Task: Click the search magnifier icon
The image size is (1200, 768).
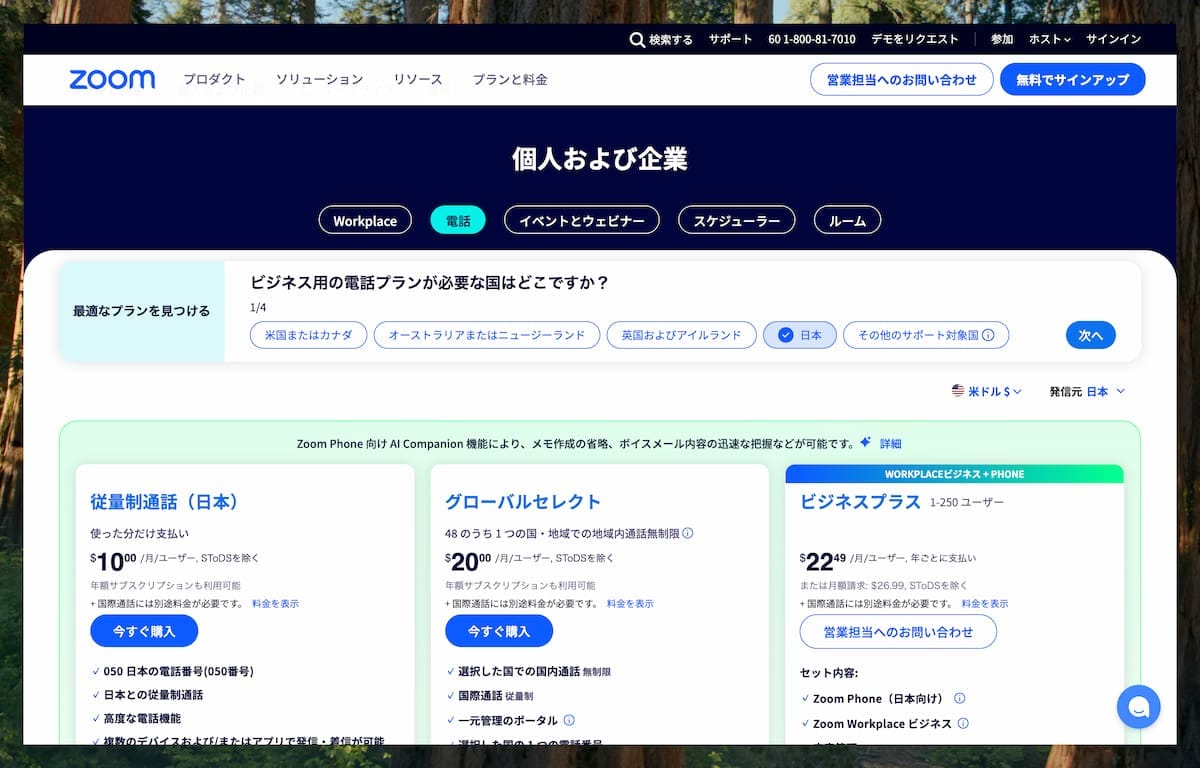Action: pyautogui.click(x=637, y=40)
